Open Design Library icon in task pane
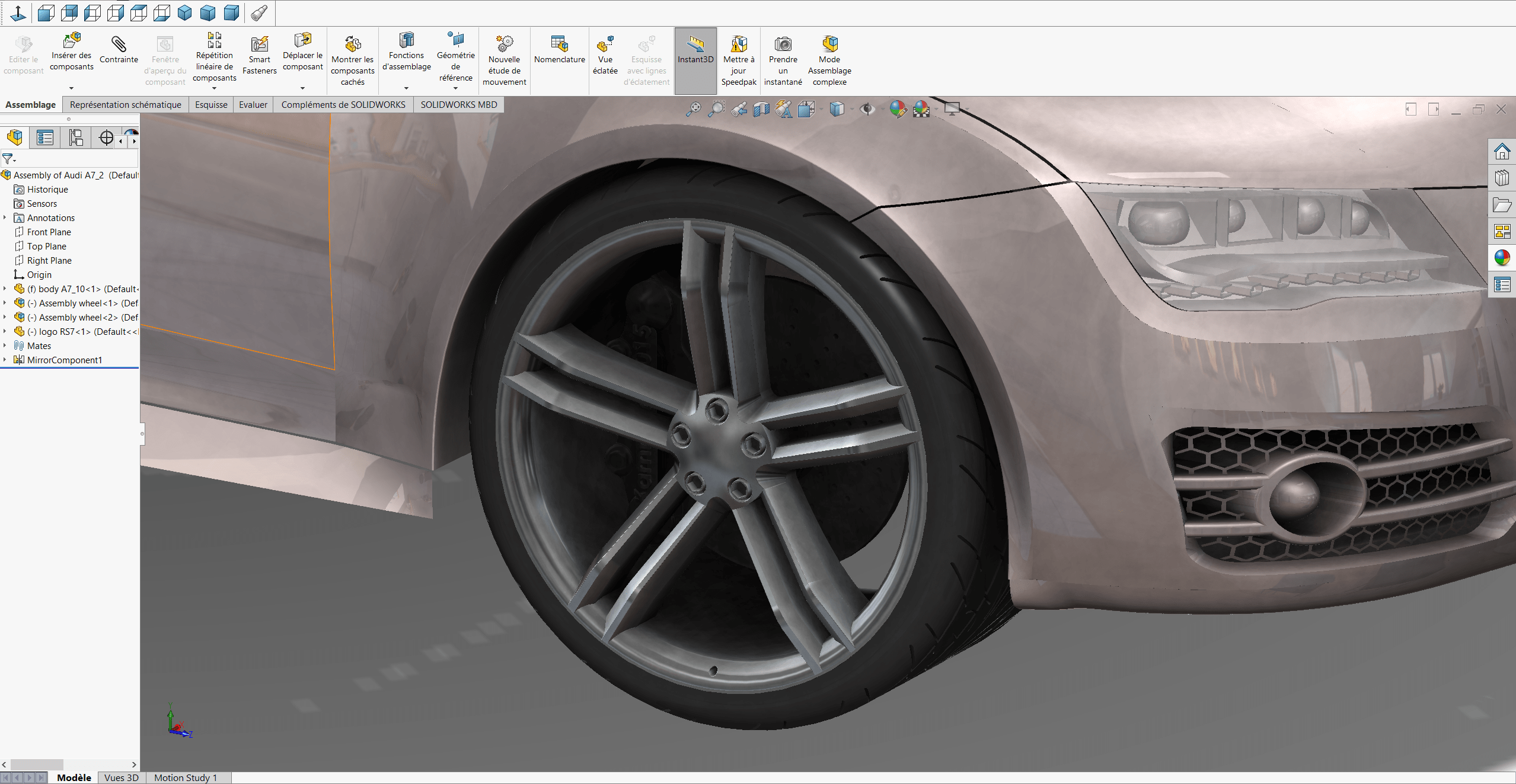 pyautogui.click(x=1502, y=178)
